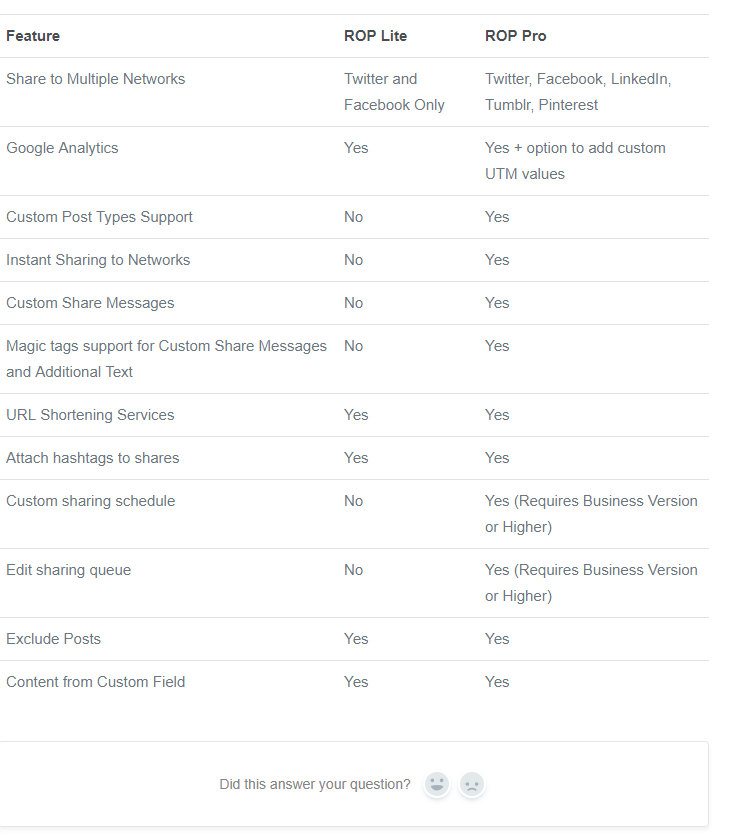Click "Twitter and Facebook Only" cell
Image resolution: width=729 pixels, height=836 pixels.
coord(393,92)
